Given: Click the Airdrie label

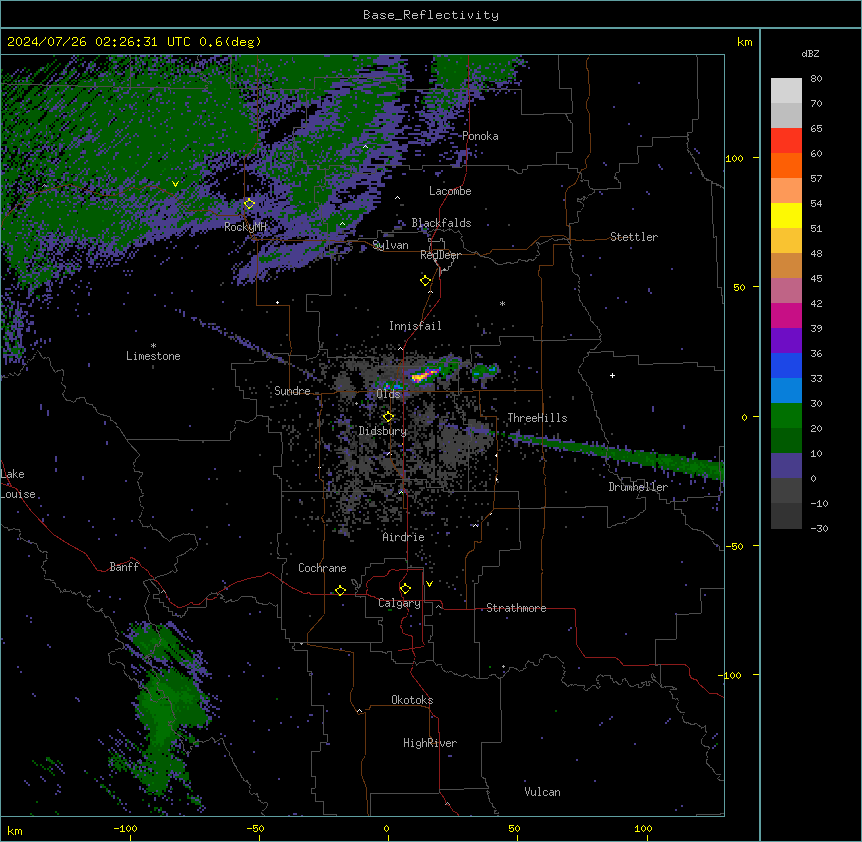Looking at the screenshot, I should pos(404,537).
